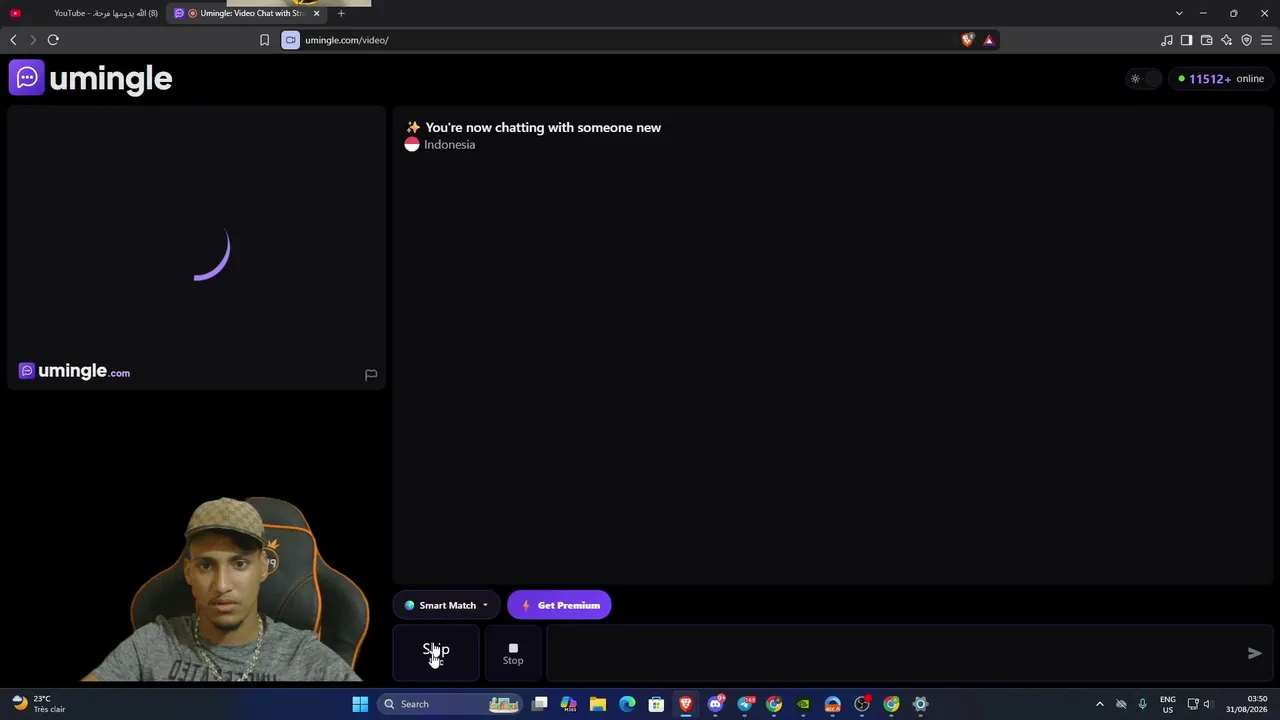Reload the current page

[x=53, y=40]
